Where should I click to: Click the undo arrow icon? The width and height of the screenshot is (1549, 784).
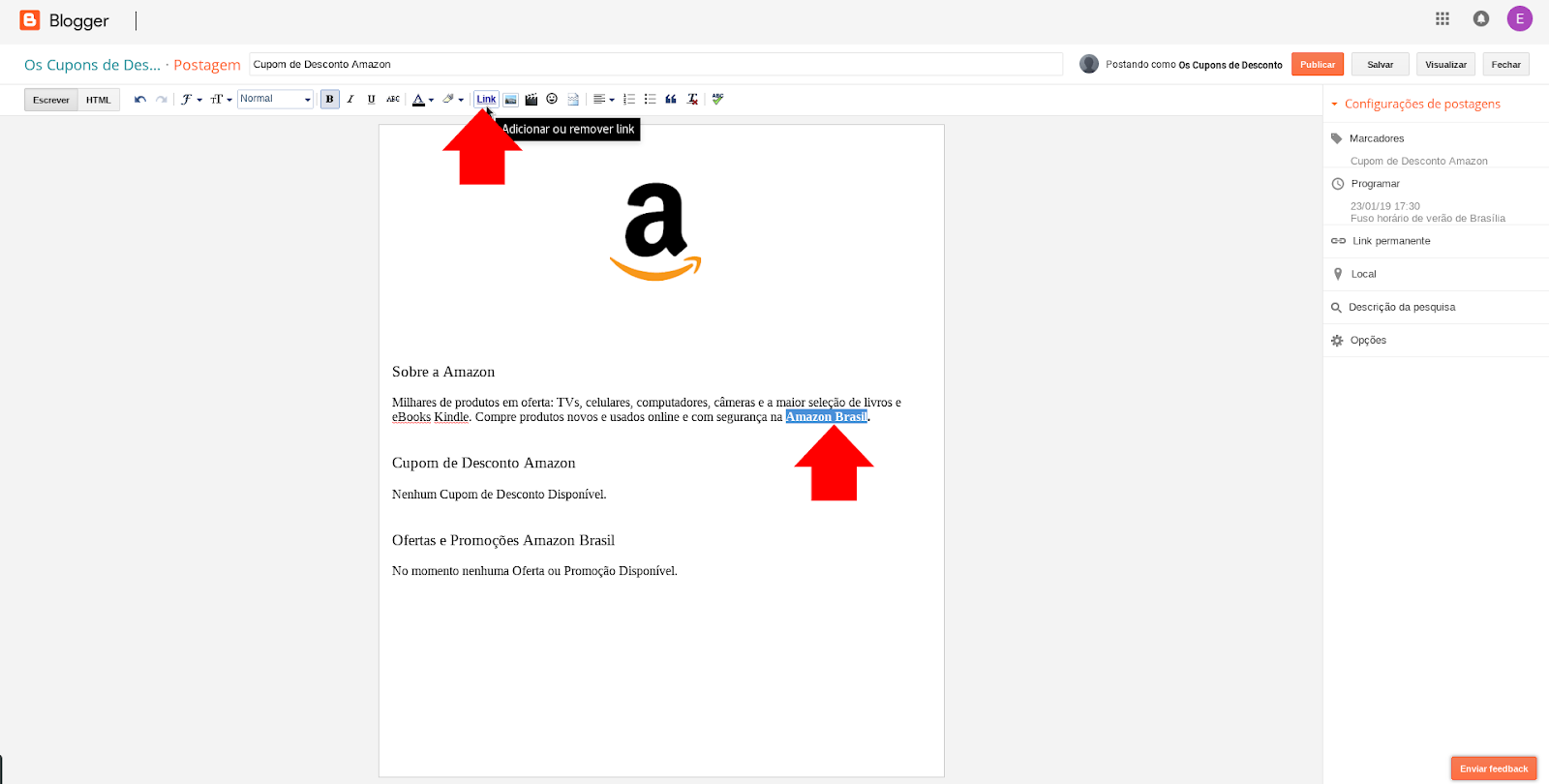pos(140,100)
